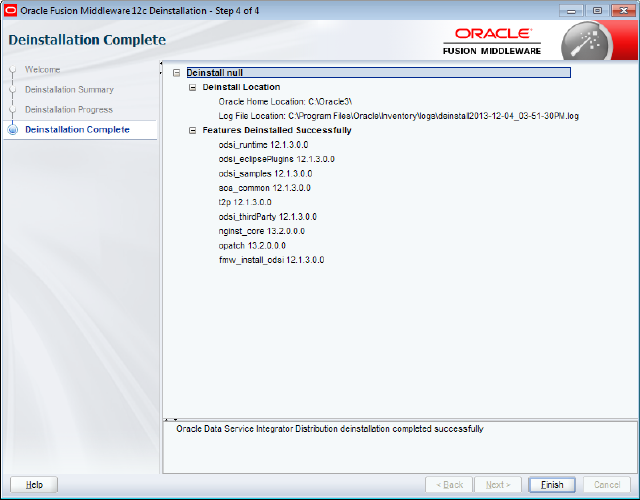Click the disabled Back button

pos(449,485)
